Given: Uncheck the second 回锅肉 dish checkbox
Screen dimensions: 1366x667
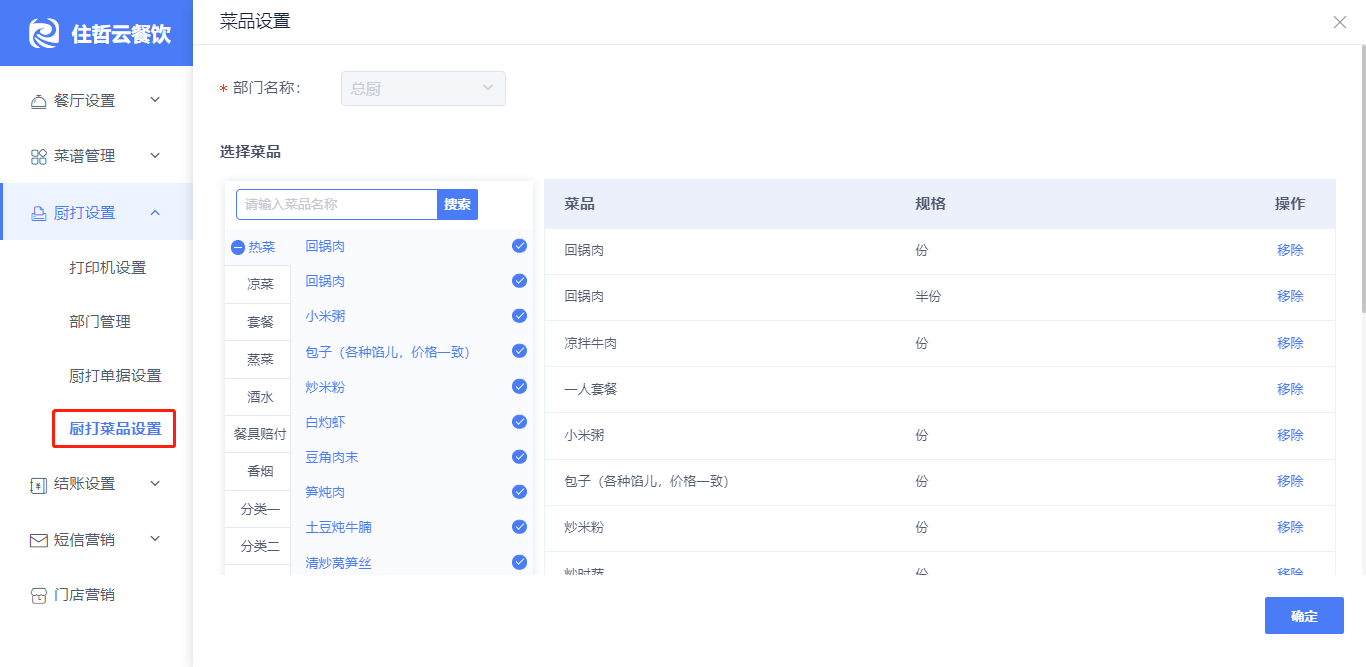Looking at the screenshot, I should point(519,281).
